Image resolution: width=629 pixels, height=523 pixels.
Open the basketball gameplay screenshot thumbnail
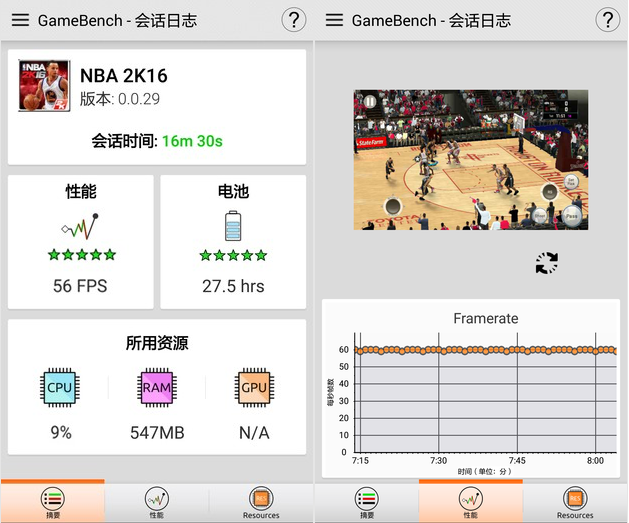pos(471,160)
